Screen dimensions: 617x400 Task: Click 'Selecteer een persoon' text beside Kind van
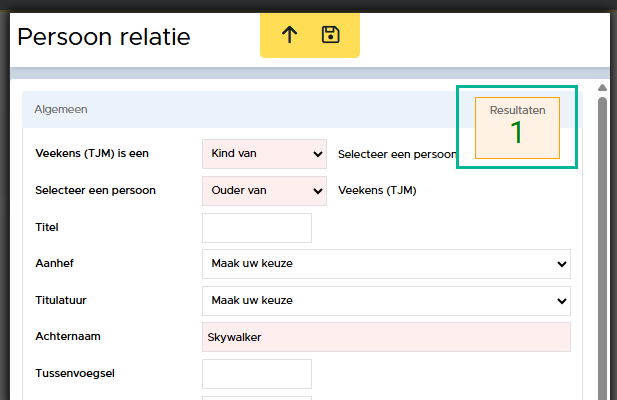(397, 154)
